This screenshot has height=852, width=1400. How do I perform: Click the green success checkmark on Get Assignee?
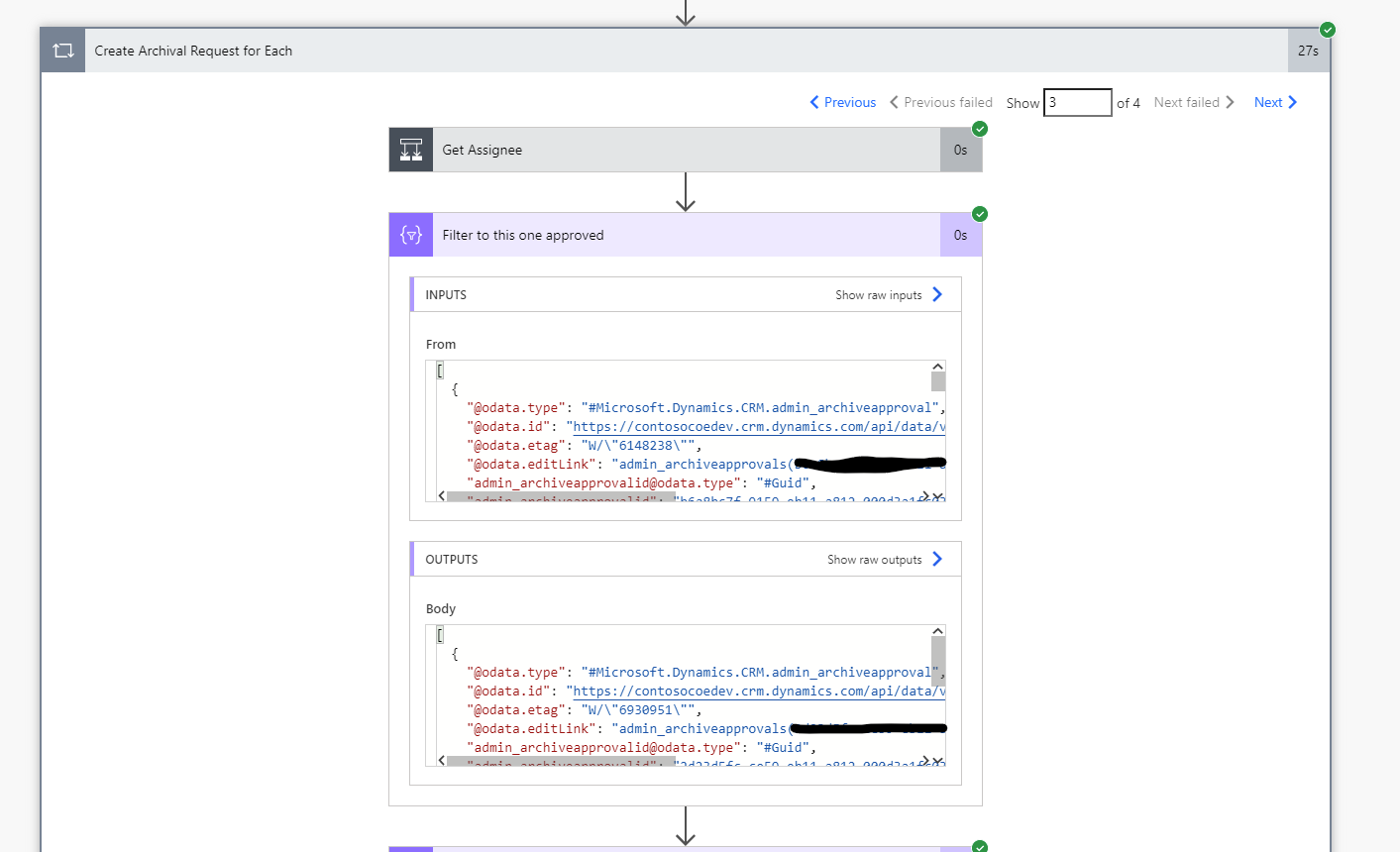[x=979, y=129]
